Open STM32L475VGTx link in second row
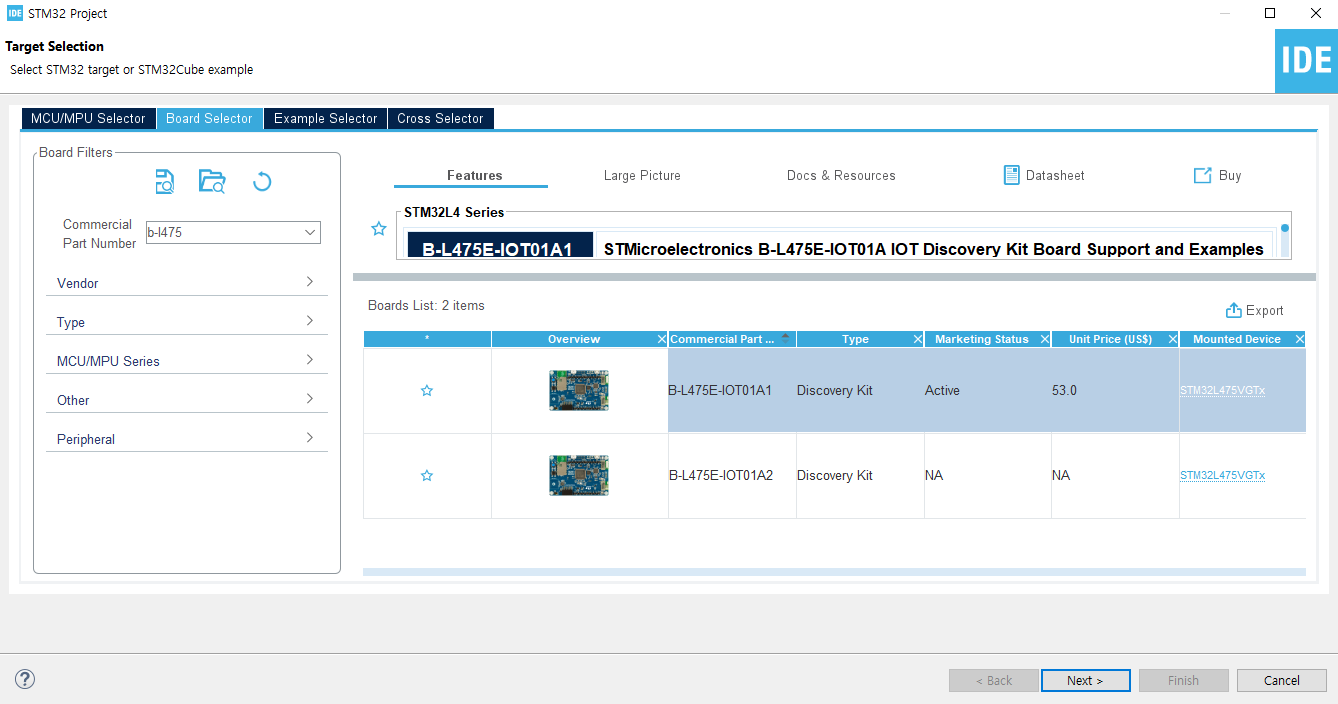 (x=1222, y=476)
